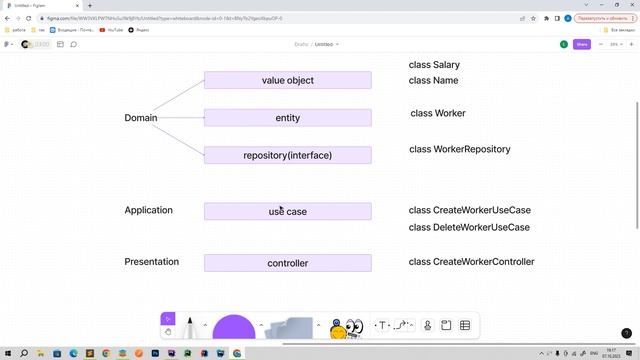The height and width of the screenshot is (360, 640).
Task: Reload the browser page
Action: (29, 18)
